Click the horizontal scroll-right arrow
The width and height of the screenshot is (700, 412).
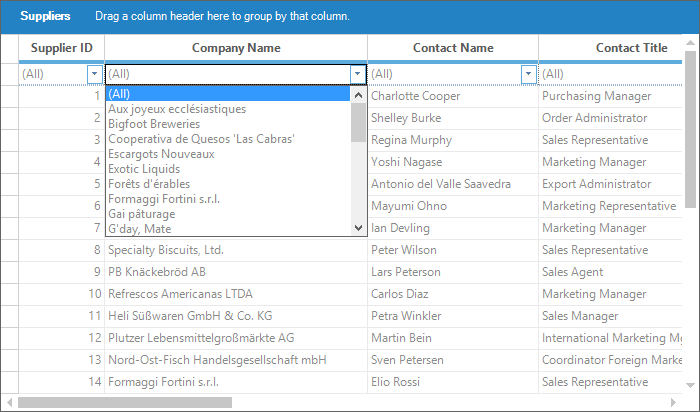(674, 402)
